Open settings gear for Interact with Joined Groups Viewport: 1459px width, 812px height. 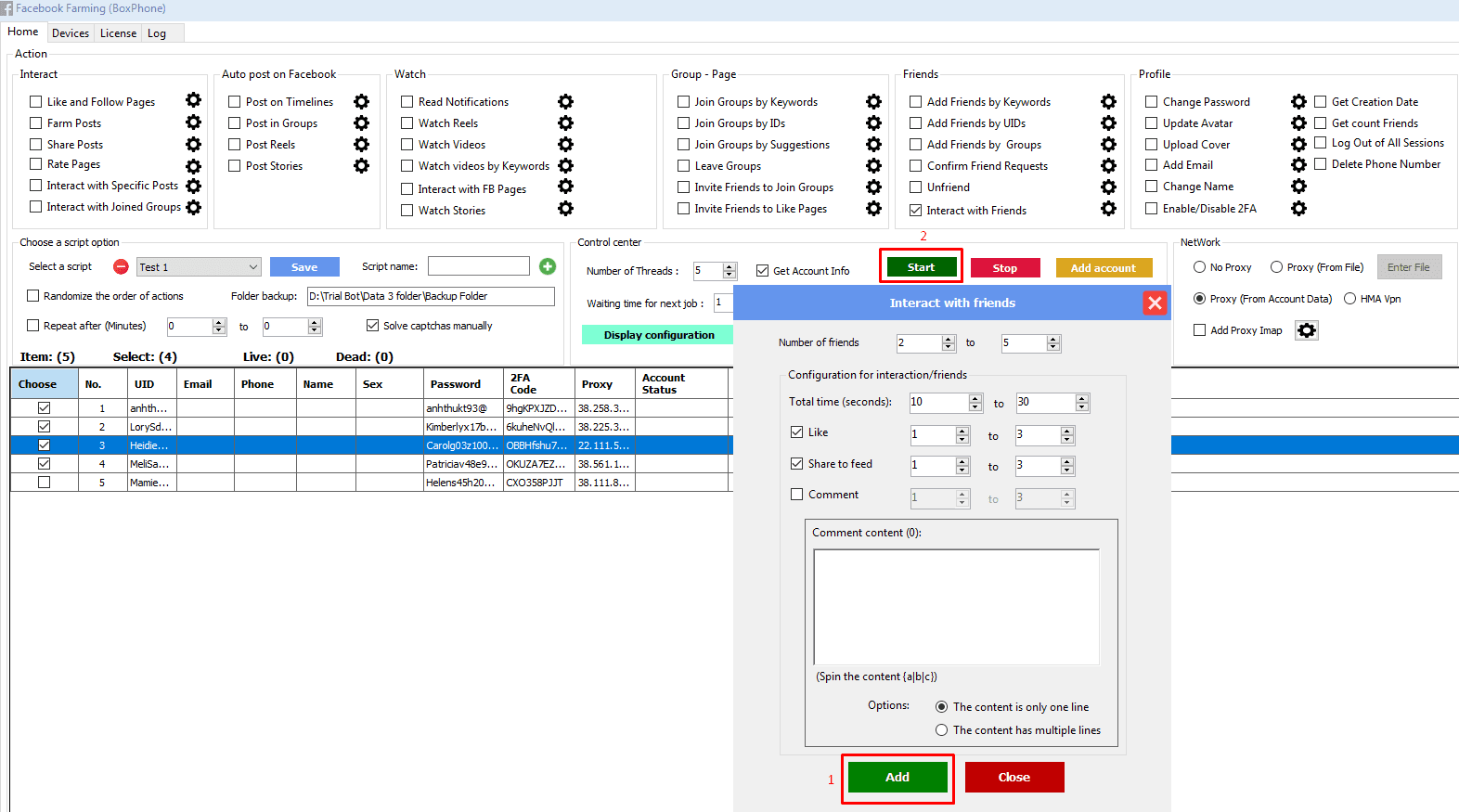(193, 207)
